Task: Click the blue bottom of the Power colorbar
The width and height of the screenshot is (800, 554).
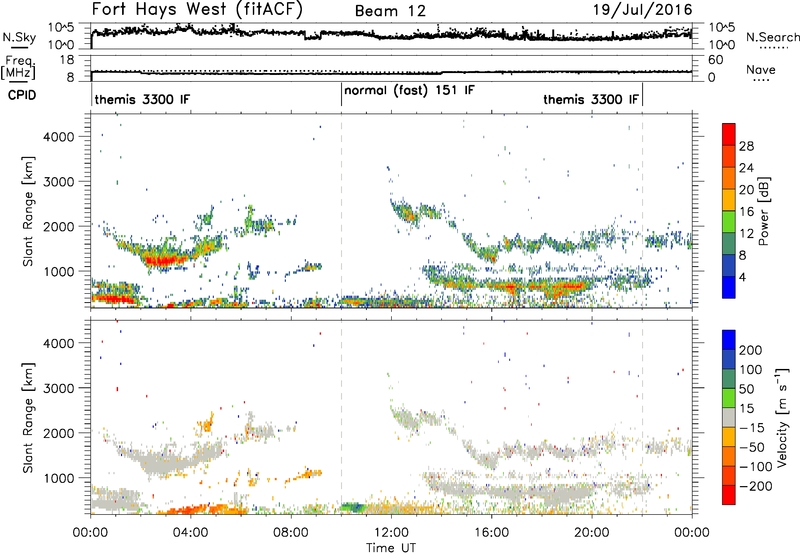Action: pyautogui.click(x=729, y=288)
